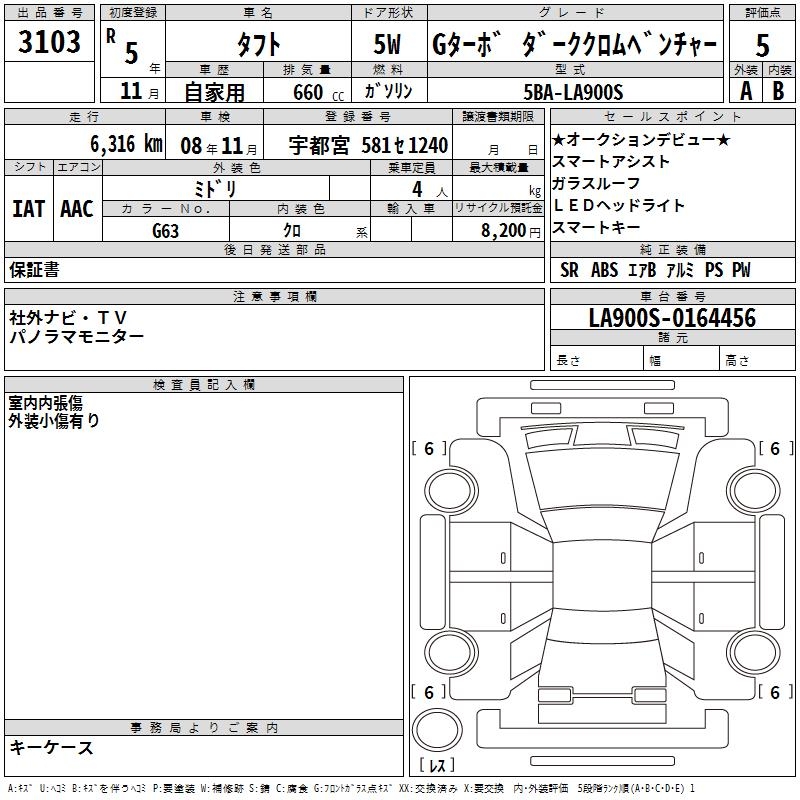This screenshot has height=800, width=800.
Task: Click the spare tire circle above レス
Action: [x=437, y=729]
